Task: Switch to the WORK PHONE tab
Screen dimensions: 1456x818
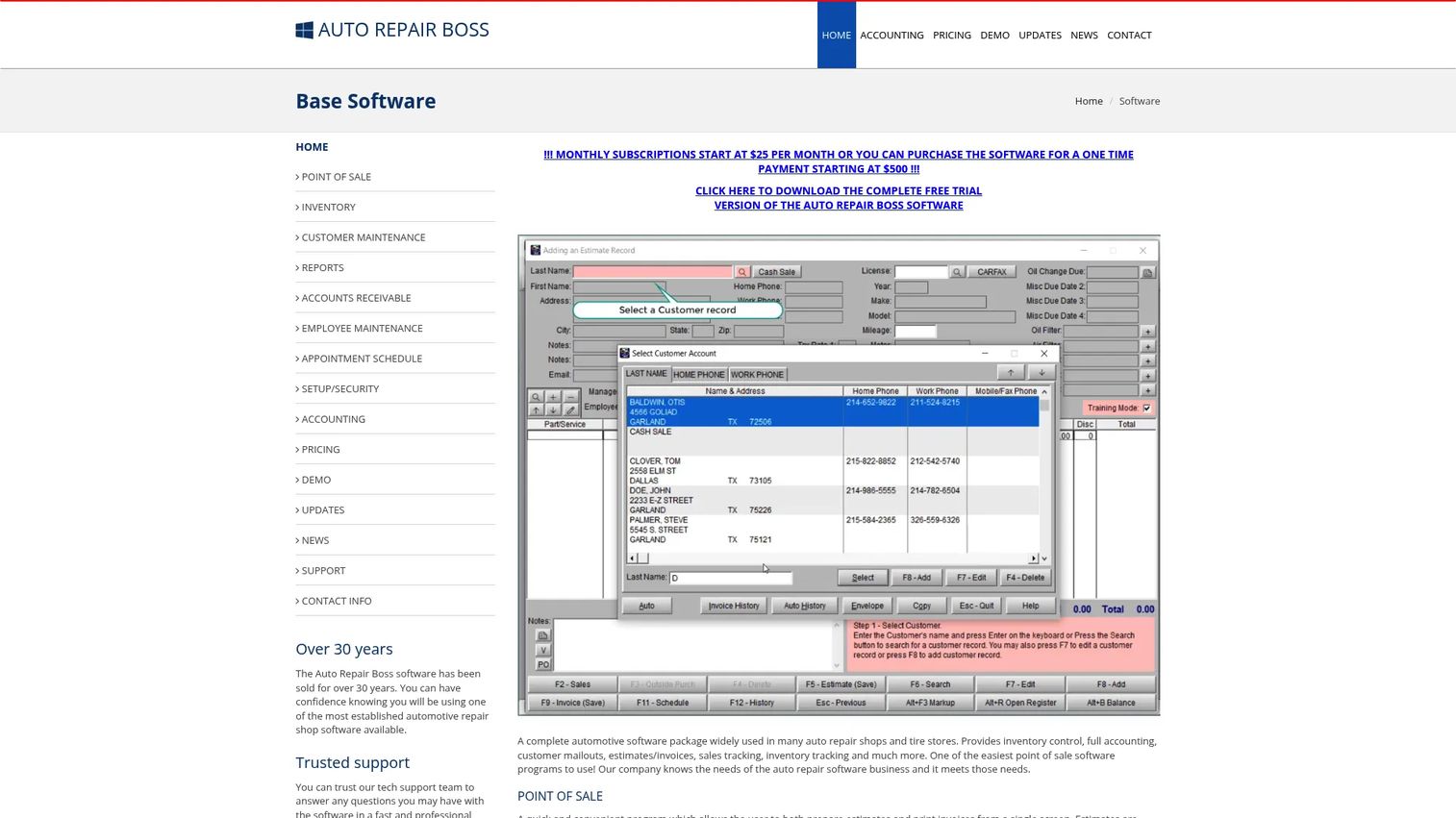Action: coord(757,375)
